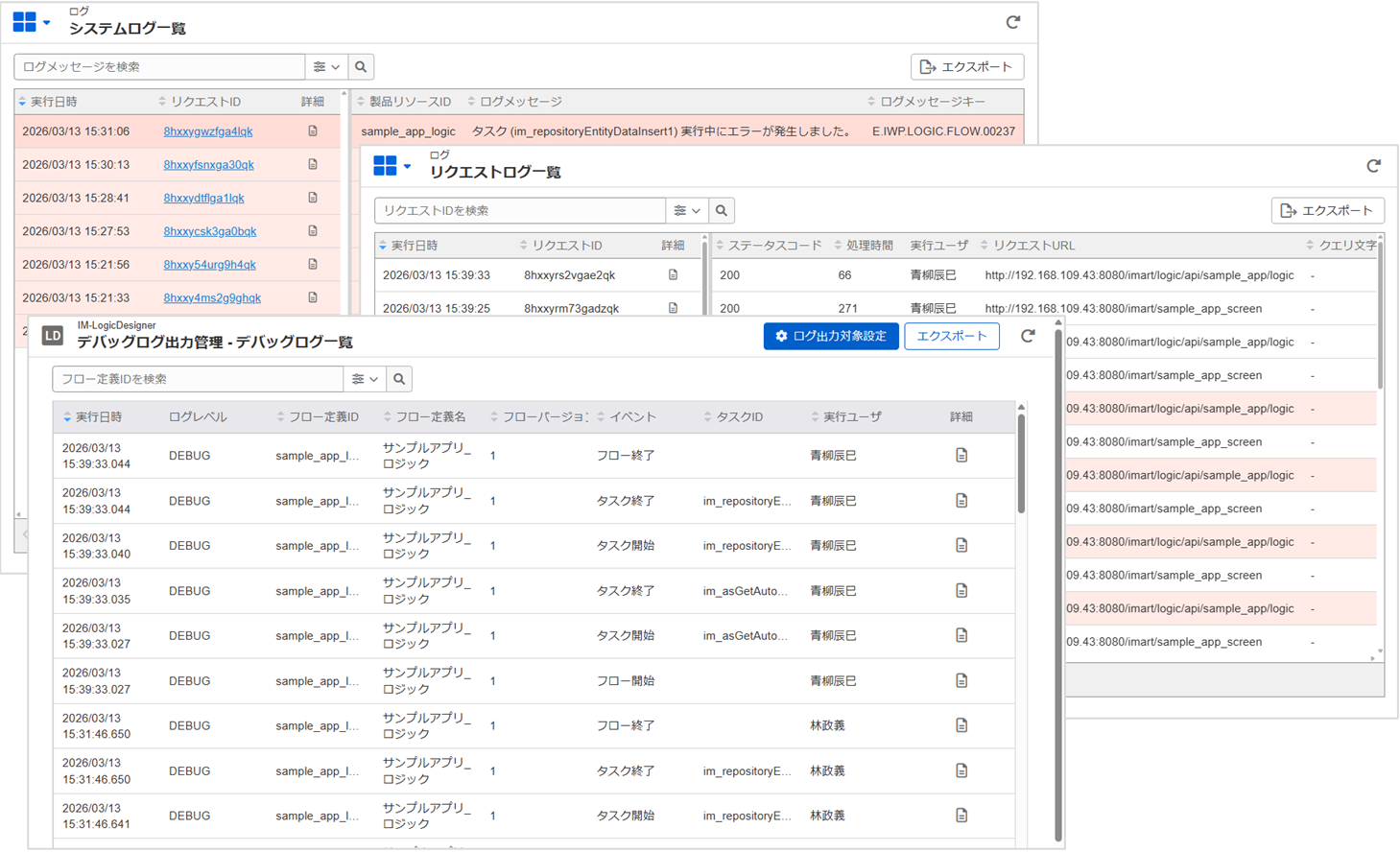Screen dimensions: 1400x852
Task: Click search icon beside リクエストID field
Action: coord(722,211)
